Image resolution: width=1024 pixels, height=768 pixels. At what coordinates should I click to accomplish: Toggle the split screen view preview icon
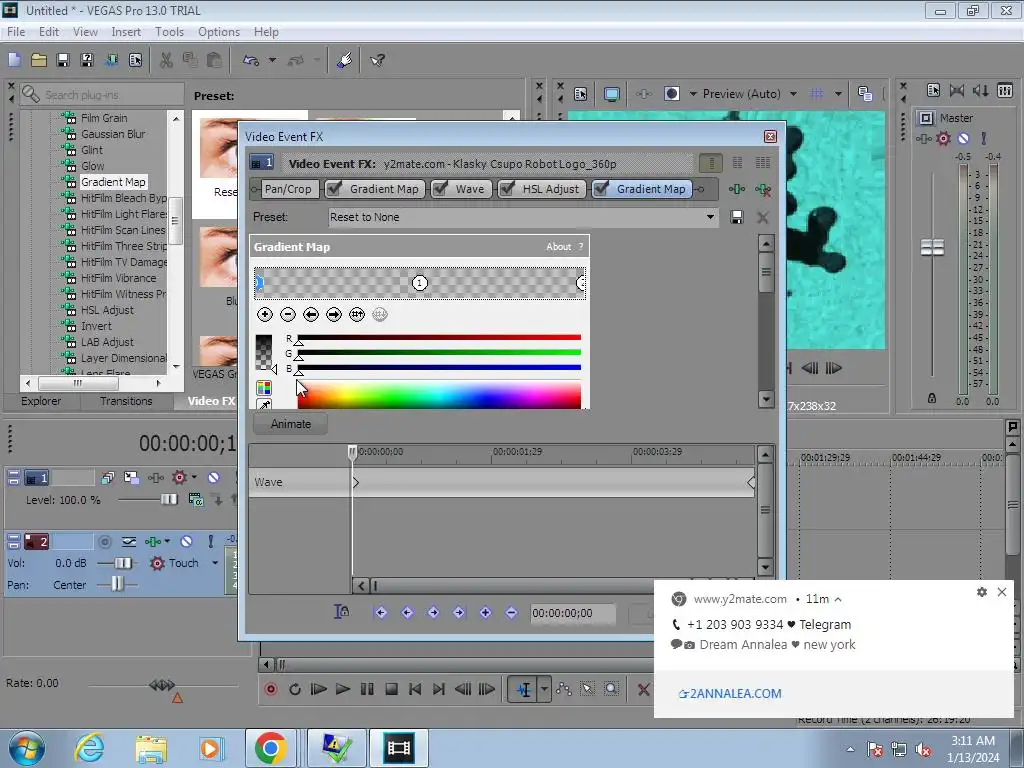coord(671,94)
